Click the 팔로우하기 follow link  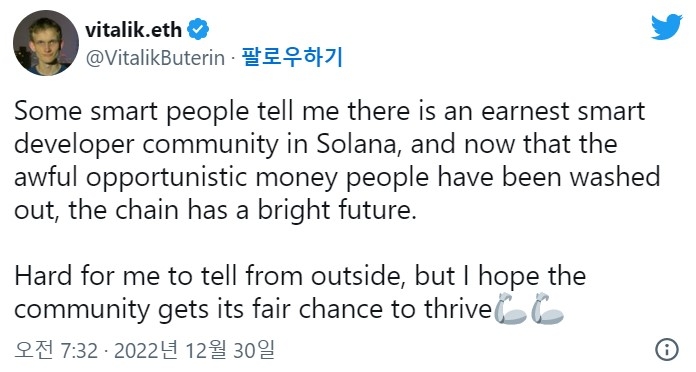[292, 57]
